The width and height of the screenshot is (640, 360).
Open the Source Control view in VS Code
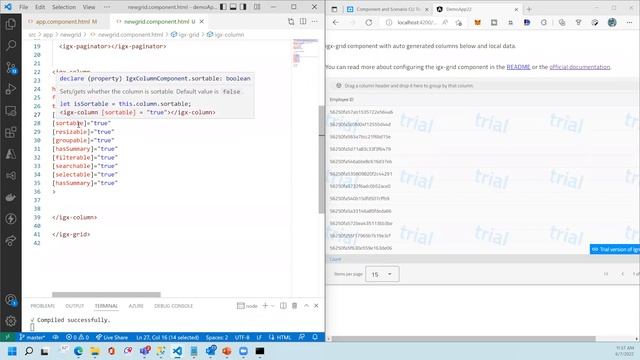(11, 67)
